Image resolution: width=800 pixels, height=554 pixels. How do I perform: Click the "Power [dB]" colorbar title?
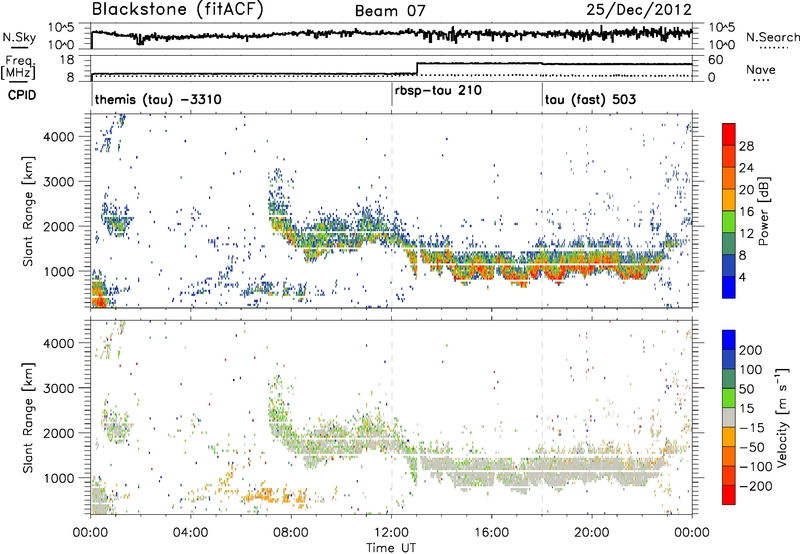(763, 211)
